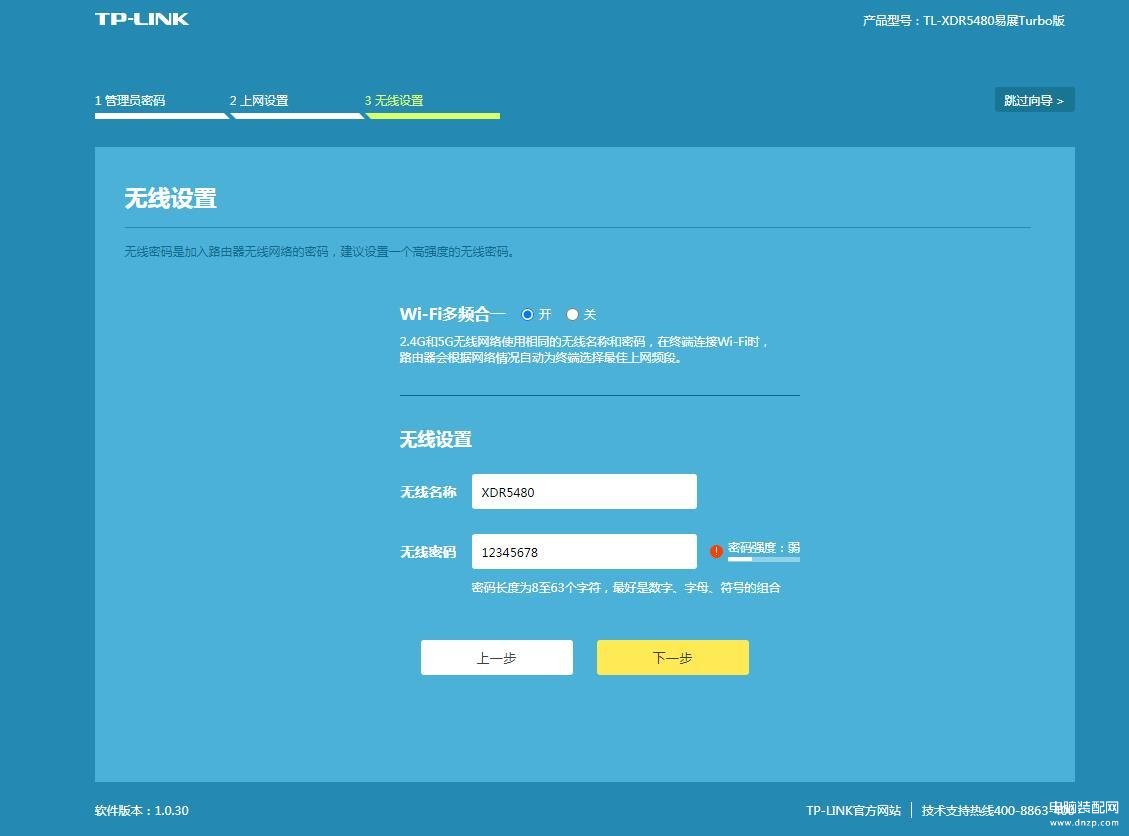
Task: Click the Wi-Fi多频合一 label
Action: 453,314
